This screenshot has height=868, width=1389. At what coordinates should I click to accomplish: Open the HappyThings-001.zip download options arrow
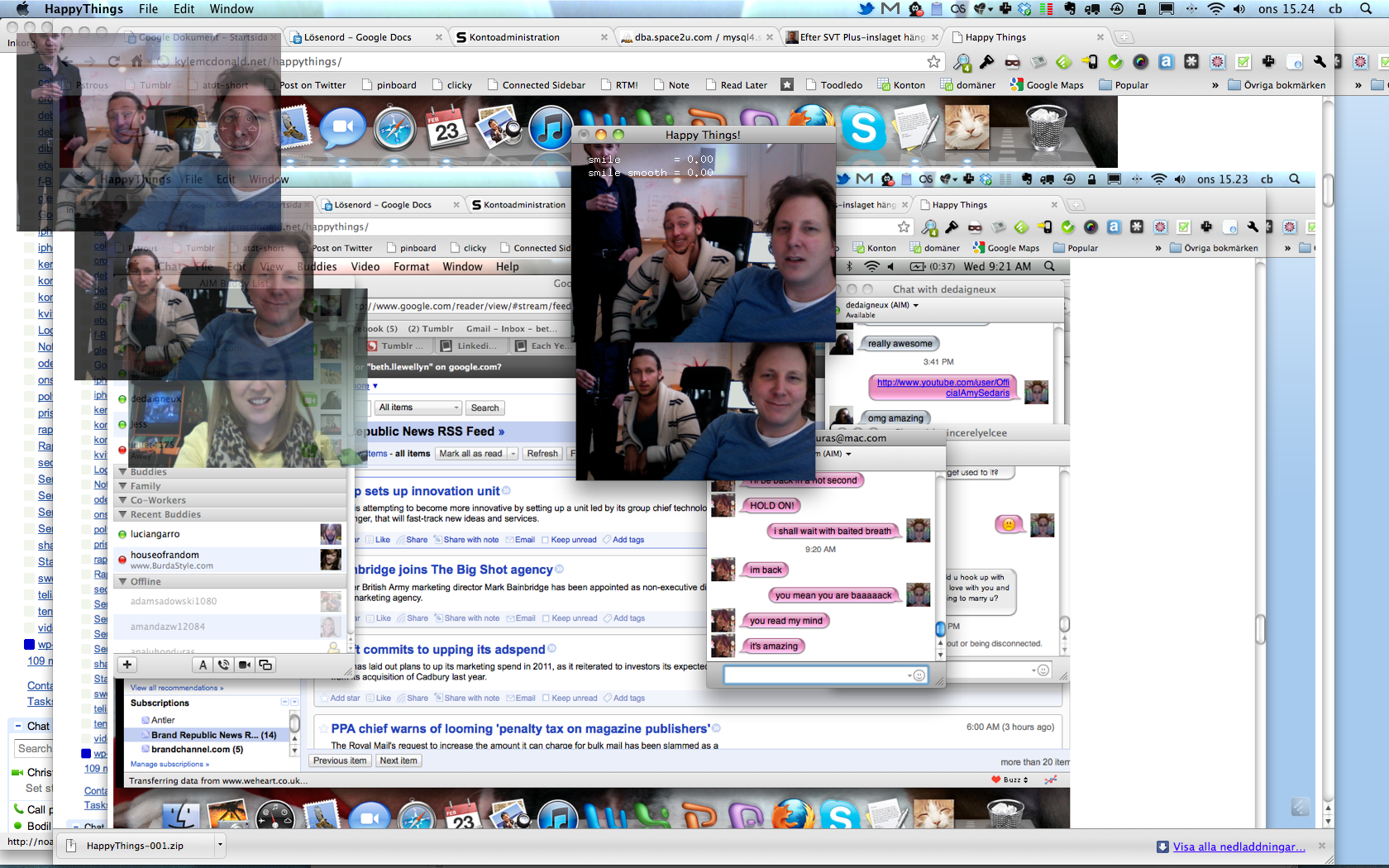pyautogui.click(x=220, y=845)
